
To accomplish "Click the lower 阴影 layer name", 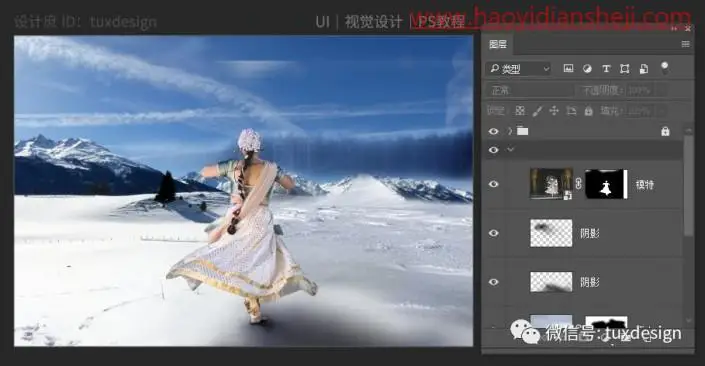I will [589, 282].
